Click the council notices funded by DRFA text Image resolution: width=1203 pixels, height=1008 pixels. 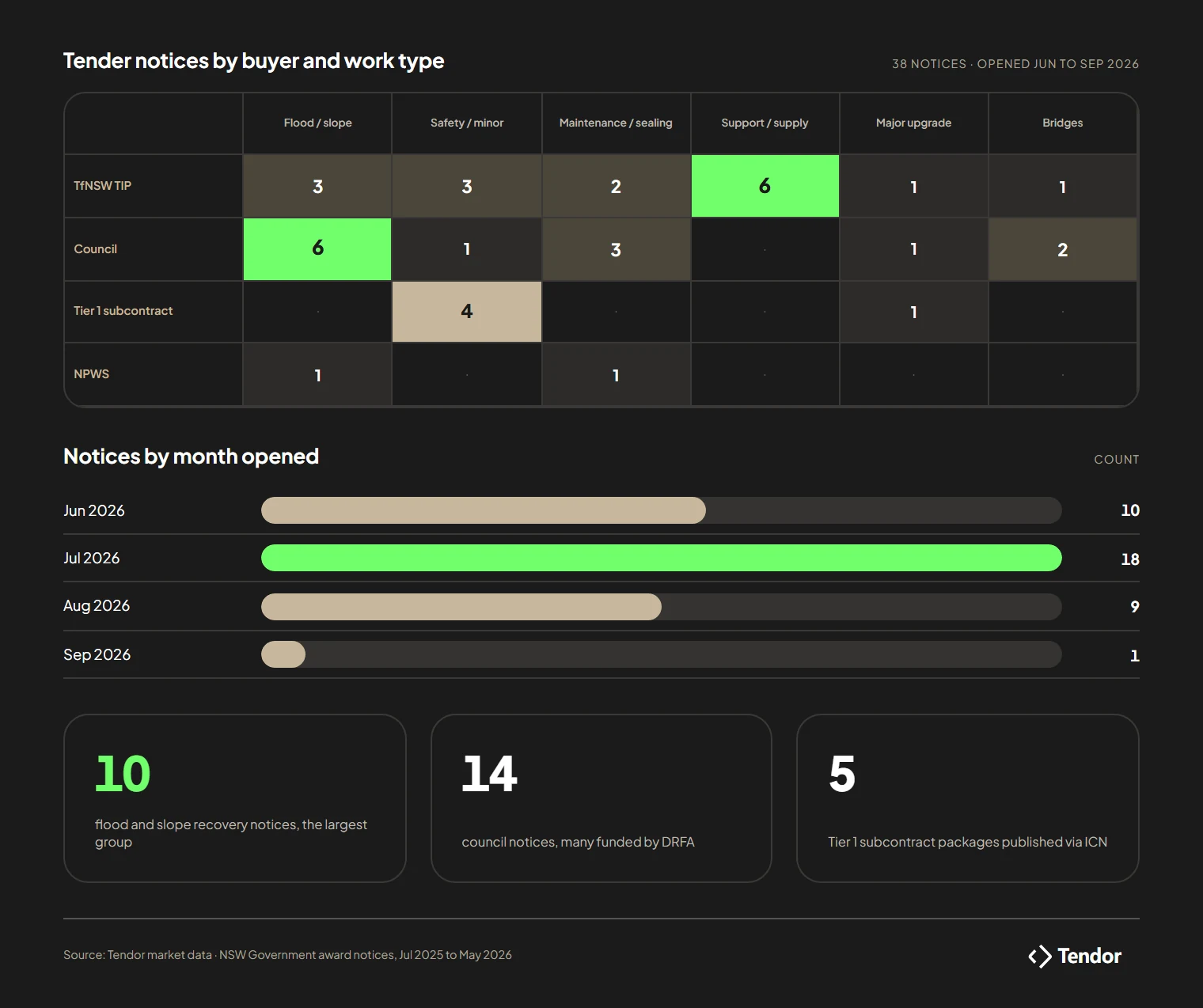pyautogui.click(x=578, y=842)
